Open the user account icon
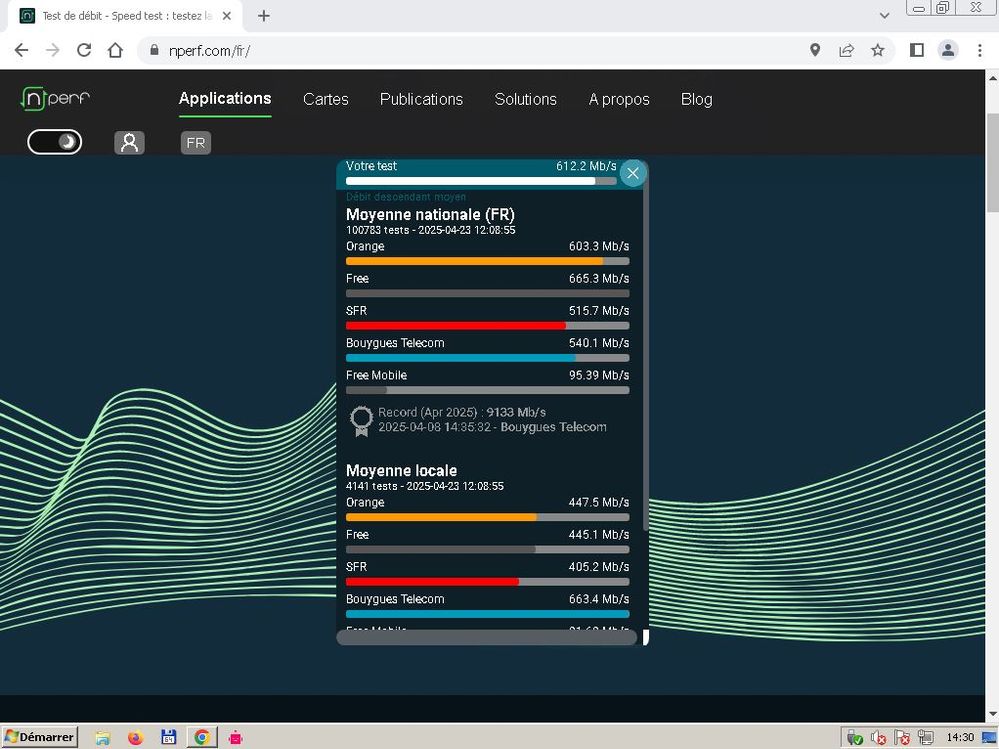 pyautogui.click(x=129, y=142)
